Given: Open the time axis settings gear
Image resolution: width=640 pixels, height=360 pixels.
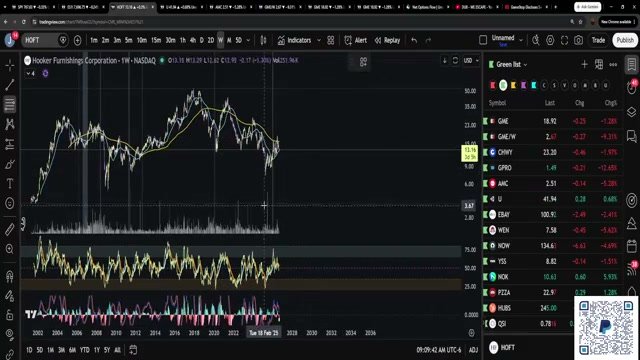Looking at the screenshot, I should click(471, 333).
